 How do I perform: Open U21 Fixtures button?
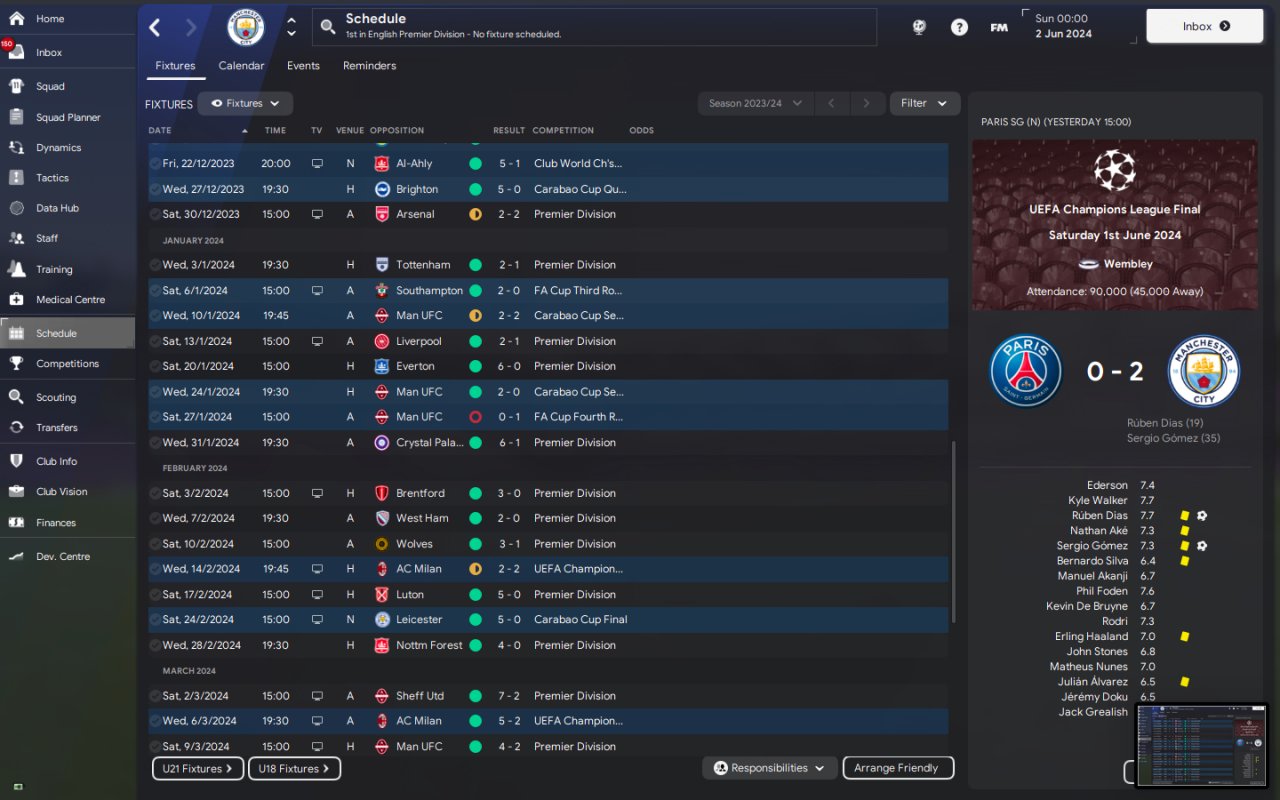[x=198, y=769]
